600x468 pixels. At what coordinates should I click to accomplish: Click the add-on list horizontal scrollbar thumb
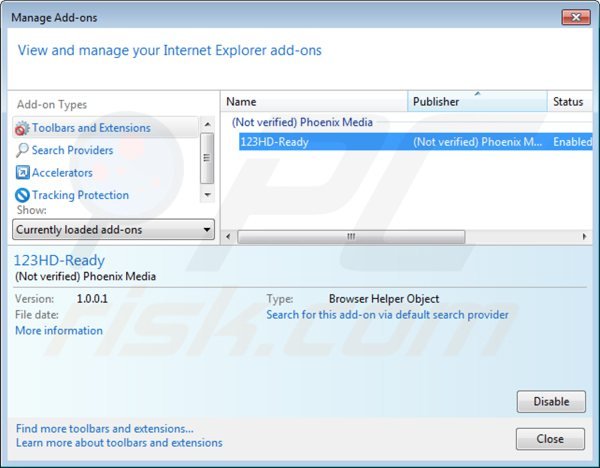point(351,236)
